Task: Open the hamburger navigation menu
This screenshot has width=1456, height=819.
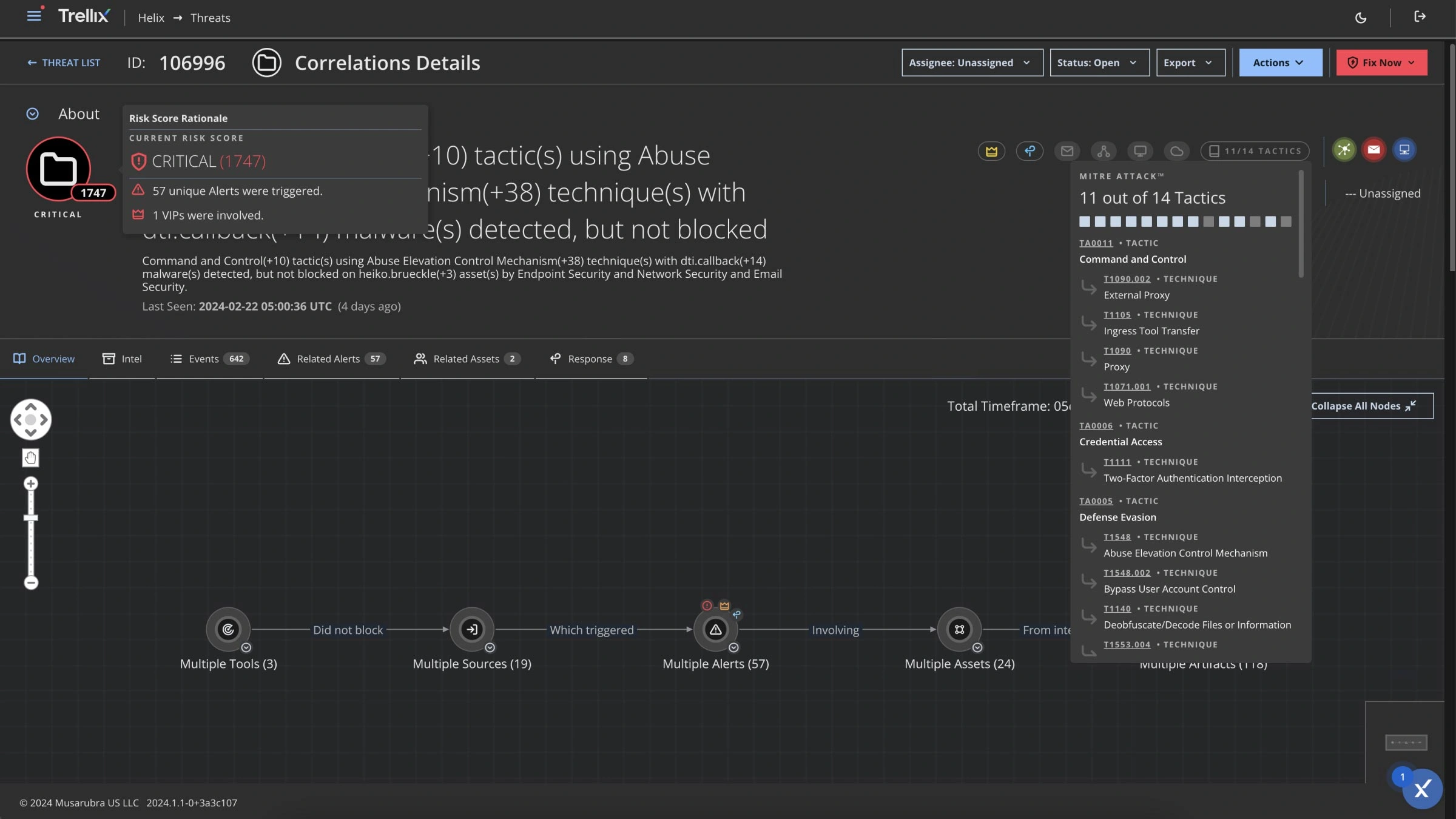Action: click(34, 16)
